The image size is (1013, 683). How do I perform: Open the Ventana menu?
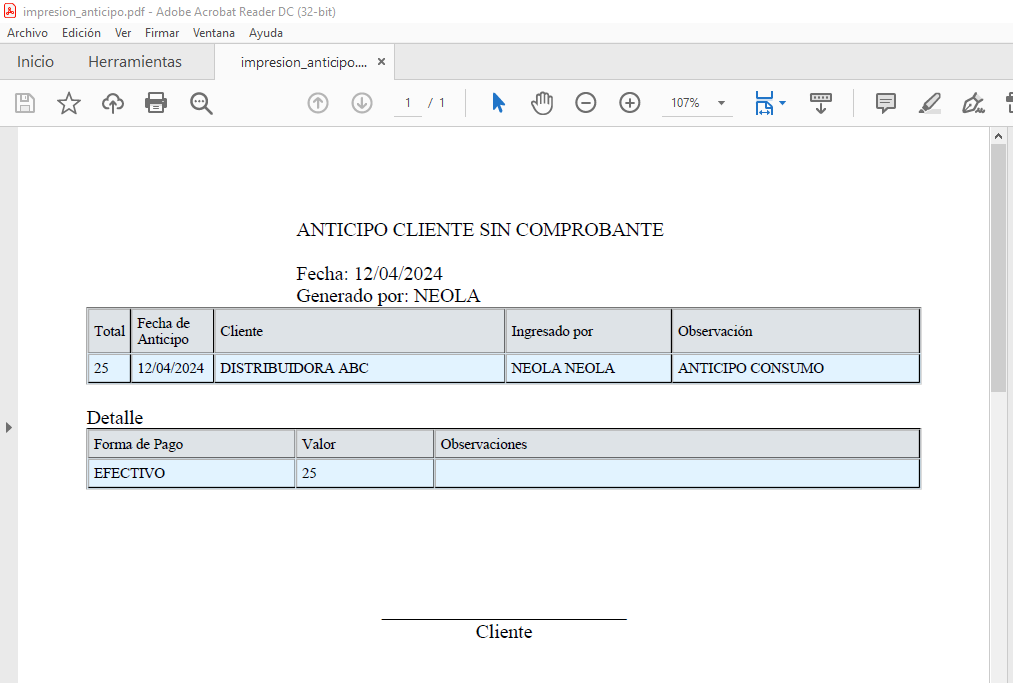coord(214,33)
